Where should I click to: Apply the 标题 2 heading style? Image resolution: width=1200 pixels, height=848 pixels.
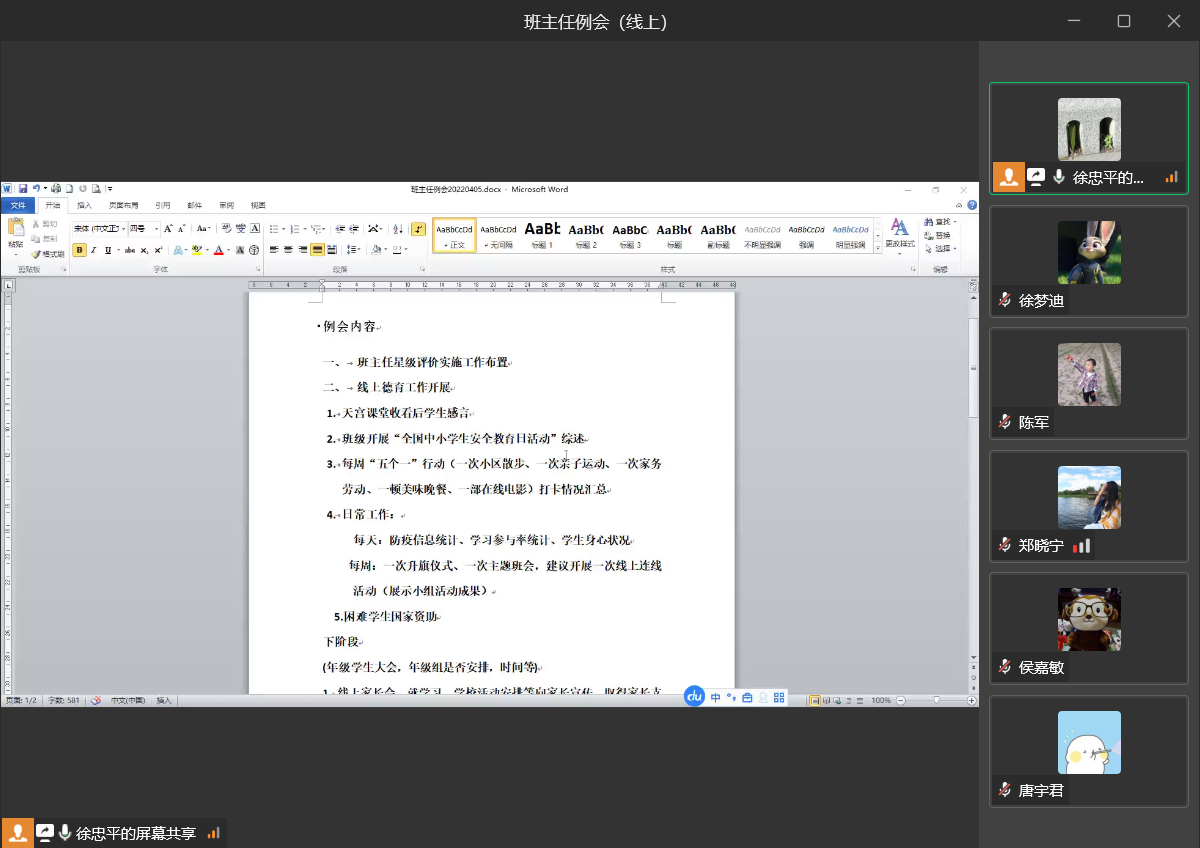coord(586,235)
